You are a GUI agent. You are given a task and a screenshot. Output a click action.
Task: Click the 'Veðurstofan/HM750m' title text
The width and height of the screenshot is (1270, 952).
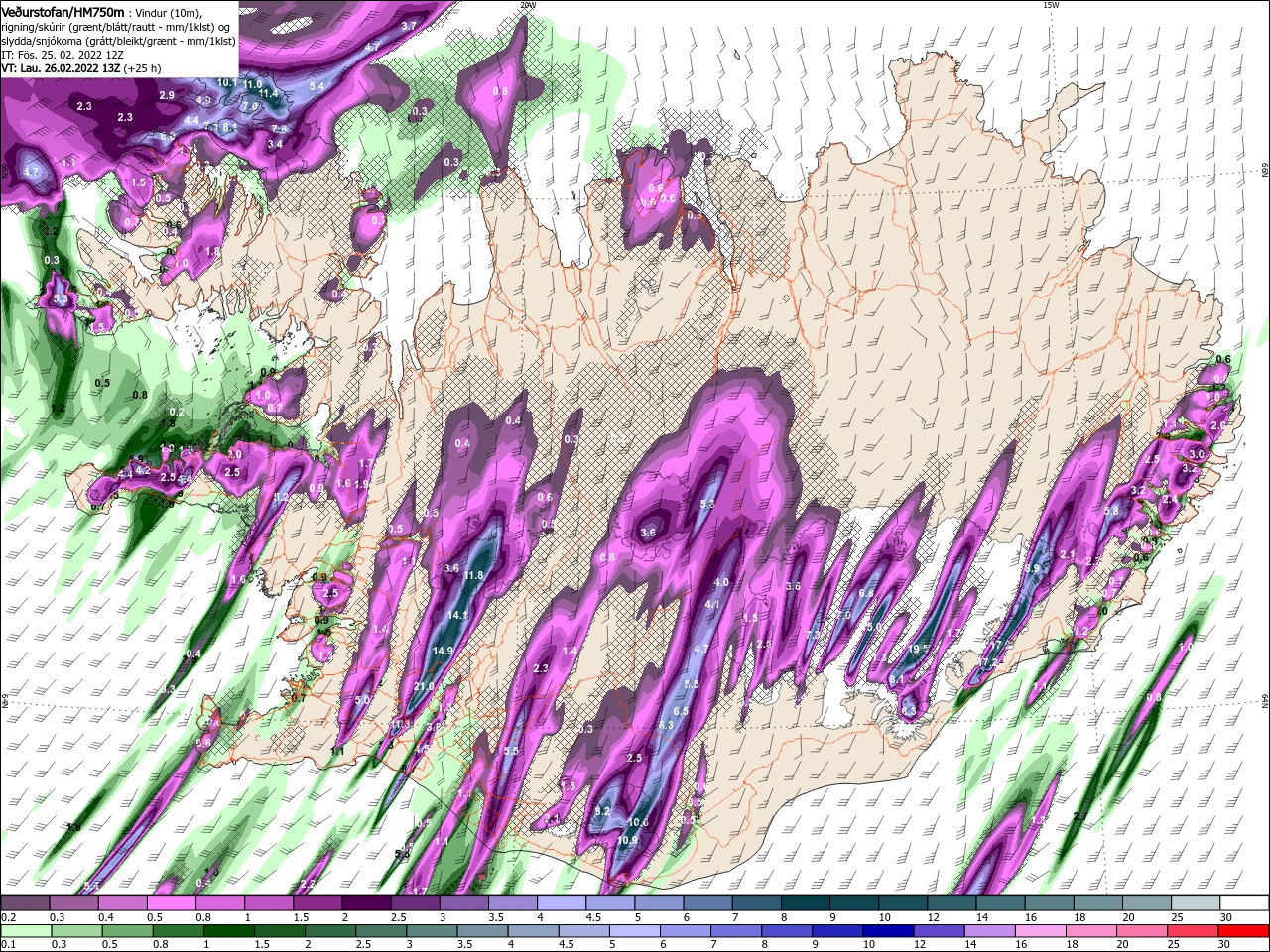[x=63, y=11]
